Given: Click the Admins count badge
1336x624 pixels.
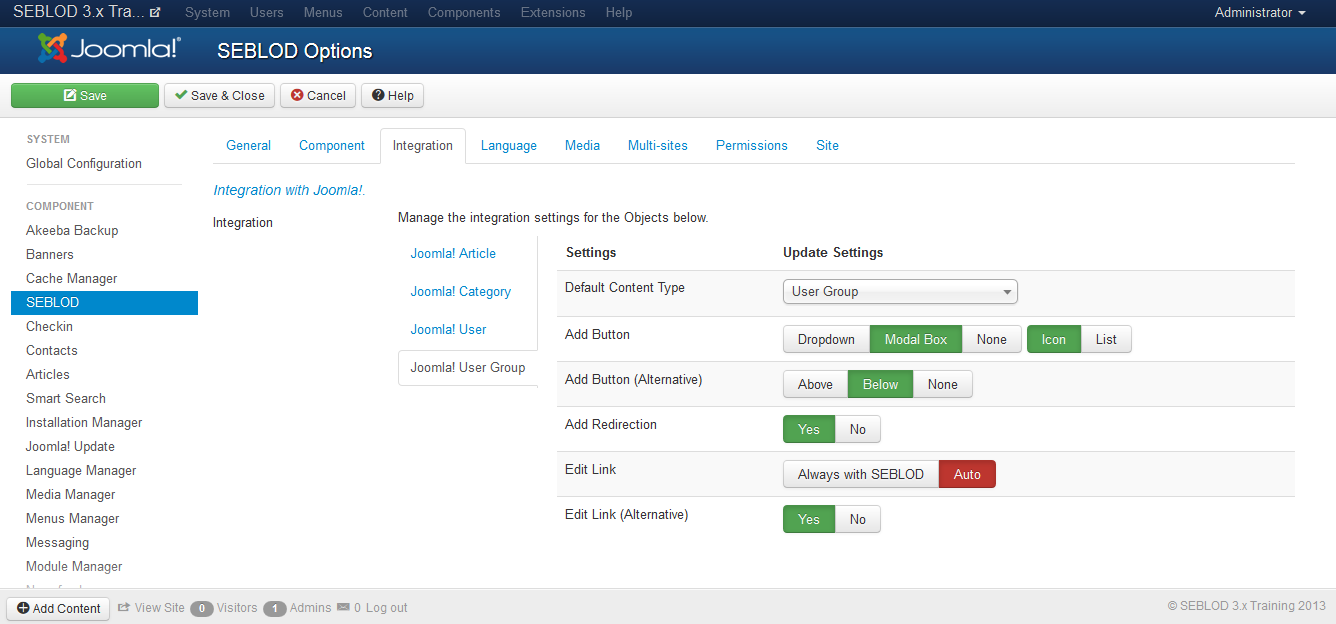Looking at the screenshot, I should click(275, 608).
